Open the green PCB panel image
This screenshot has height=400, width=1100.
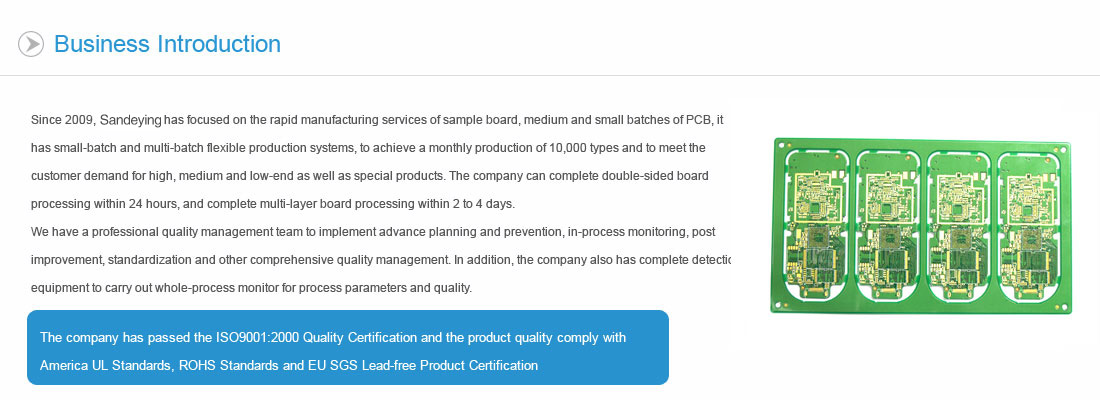pyautogui.click(x=921, y=225)
